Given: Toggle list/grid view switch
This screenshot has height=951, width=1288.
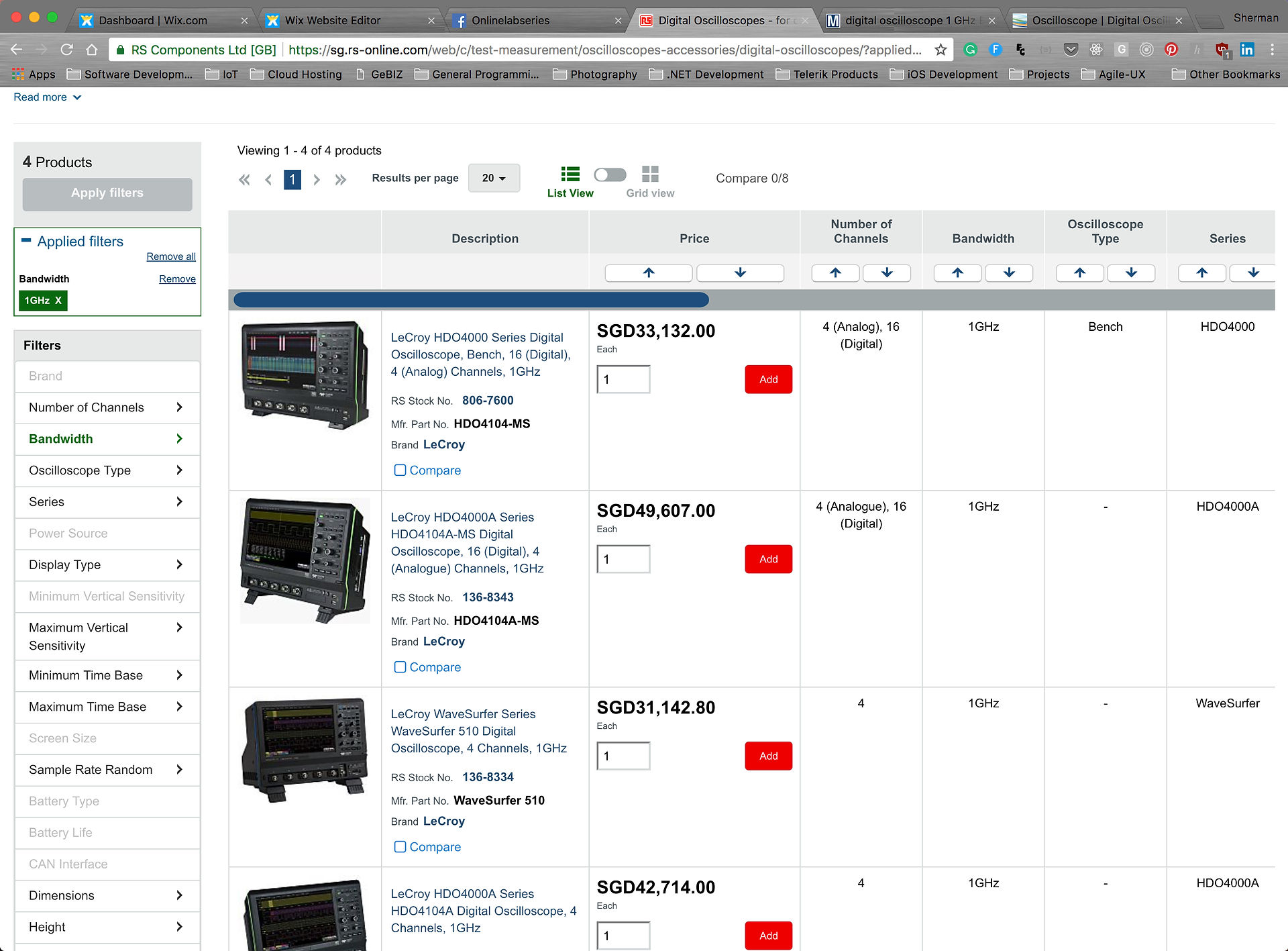Looking at the screenshot, I should 610,174.
